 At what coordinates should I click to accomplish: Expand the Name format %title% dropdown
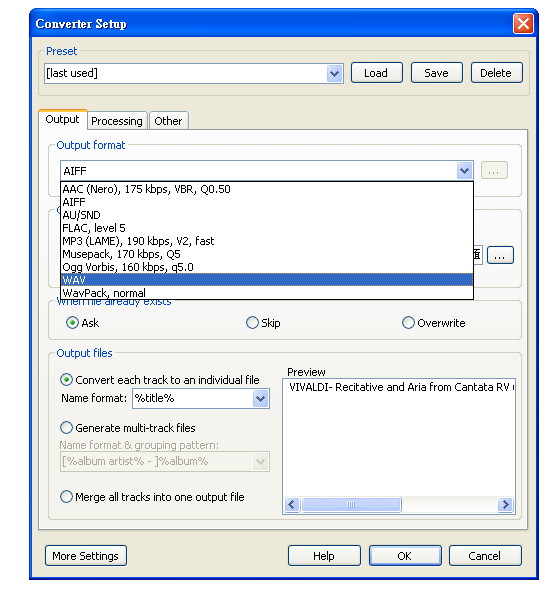click(x=261, y=399)
